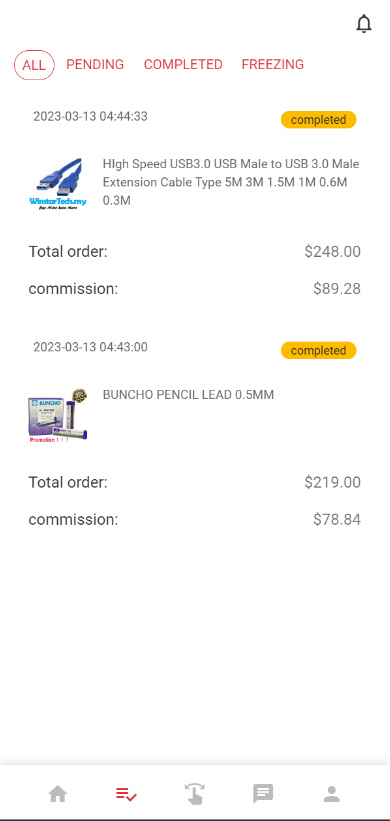Click the USB cable product thumbnail
This screenshot has width=390, height=821.
[58, 183]
